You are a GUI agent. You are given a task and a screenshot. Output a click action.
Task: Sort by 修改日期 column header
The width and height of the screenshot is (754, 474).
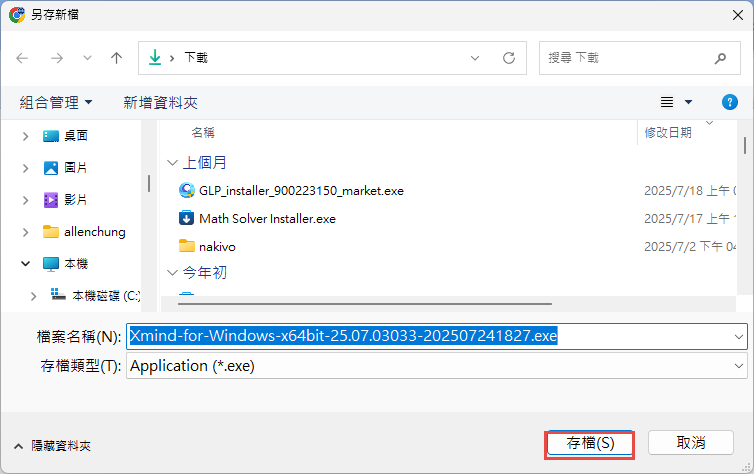[x=668, y=133]
